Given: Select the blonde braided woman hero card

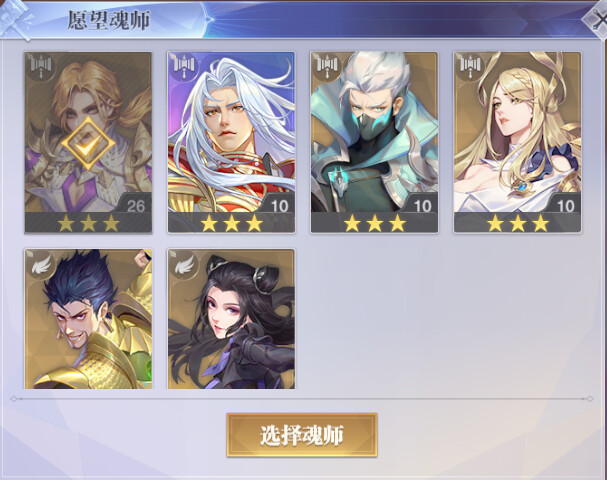Looking at the screenshot, I should pos(518,142).
